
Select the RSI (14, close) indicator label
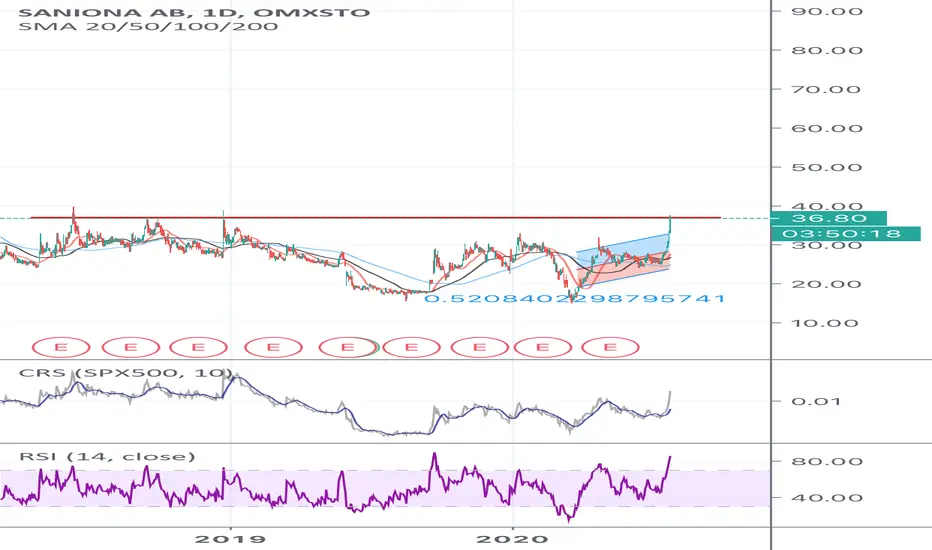pos(107,457)
